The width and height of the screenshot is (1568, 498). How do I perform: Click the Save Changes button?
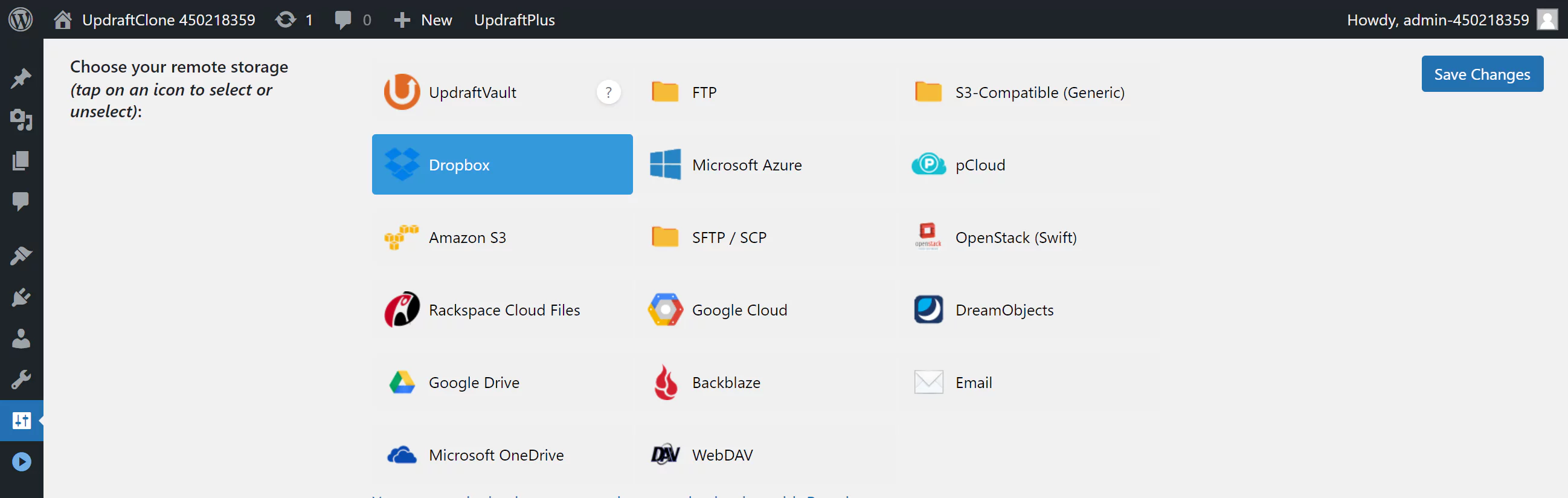click(x=1482, y=74)
